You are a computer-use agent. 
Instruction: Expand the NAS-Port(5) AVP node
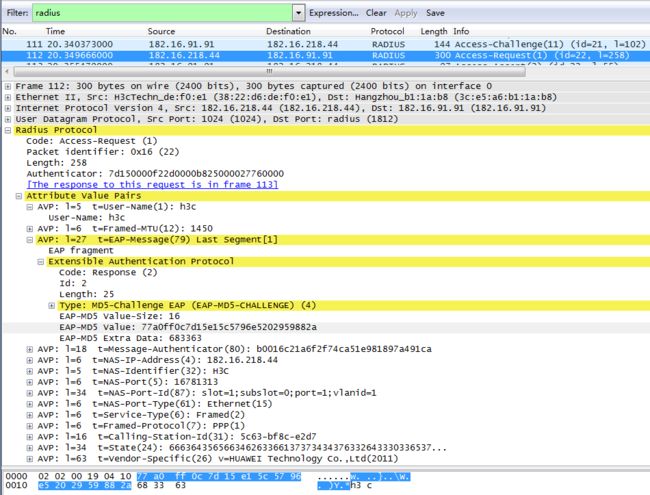click(29, 382)
